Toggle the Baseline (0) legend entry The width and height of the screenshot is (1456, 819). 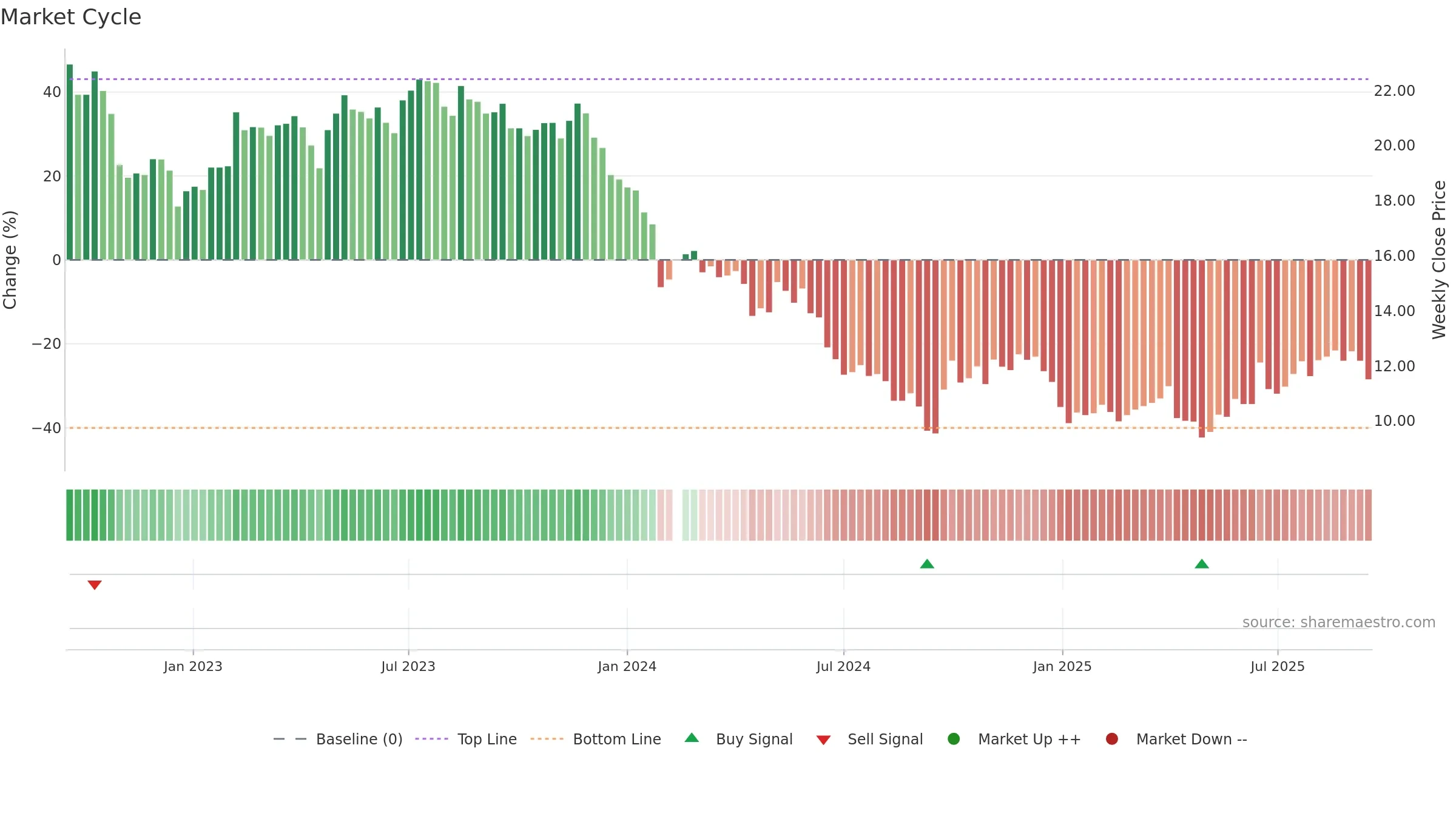(x=338, y=739)
